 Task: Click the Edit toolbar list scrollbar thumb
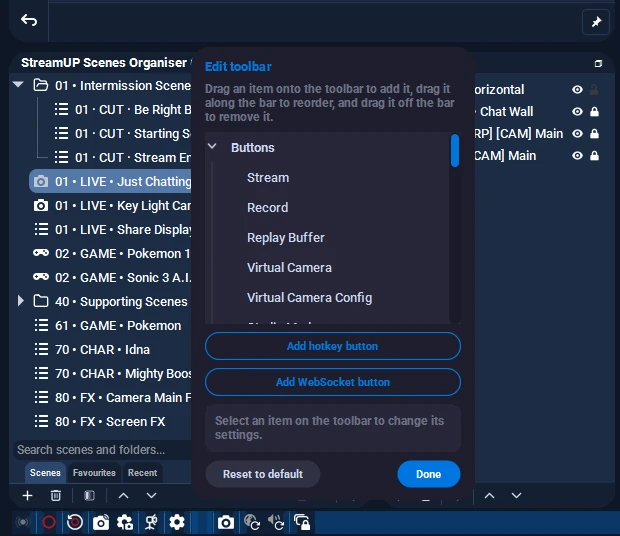pos(455,150)
